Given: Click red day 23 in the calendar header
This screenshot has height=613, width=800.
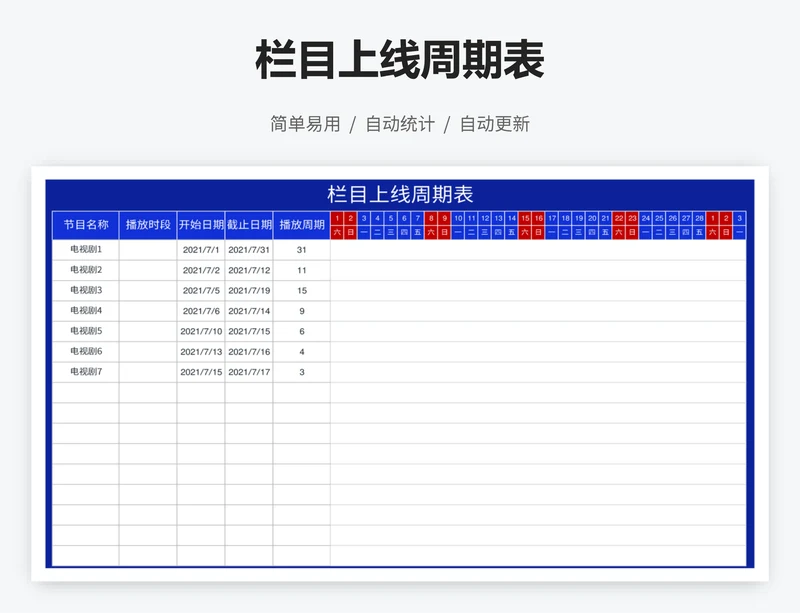Looking at the screenshot, I should 633,218.
